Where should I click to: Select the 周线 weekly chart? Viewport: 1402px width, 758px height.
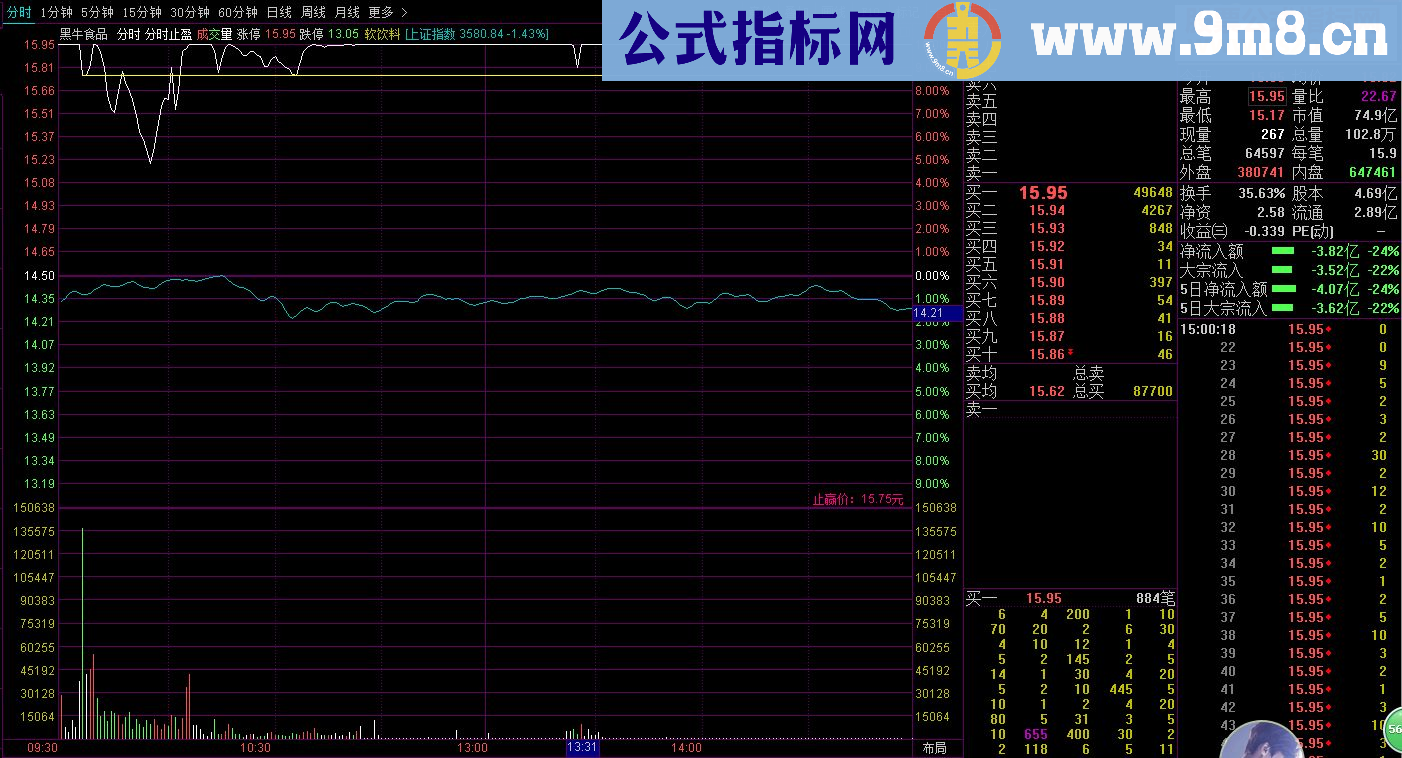313,13
